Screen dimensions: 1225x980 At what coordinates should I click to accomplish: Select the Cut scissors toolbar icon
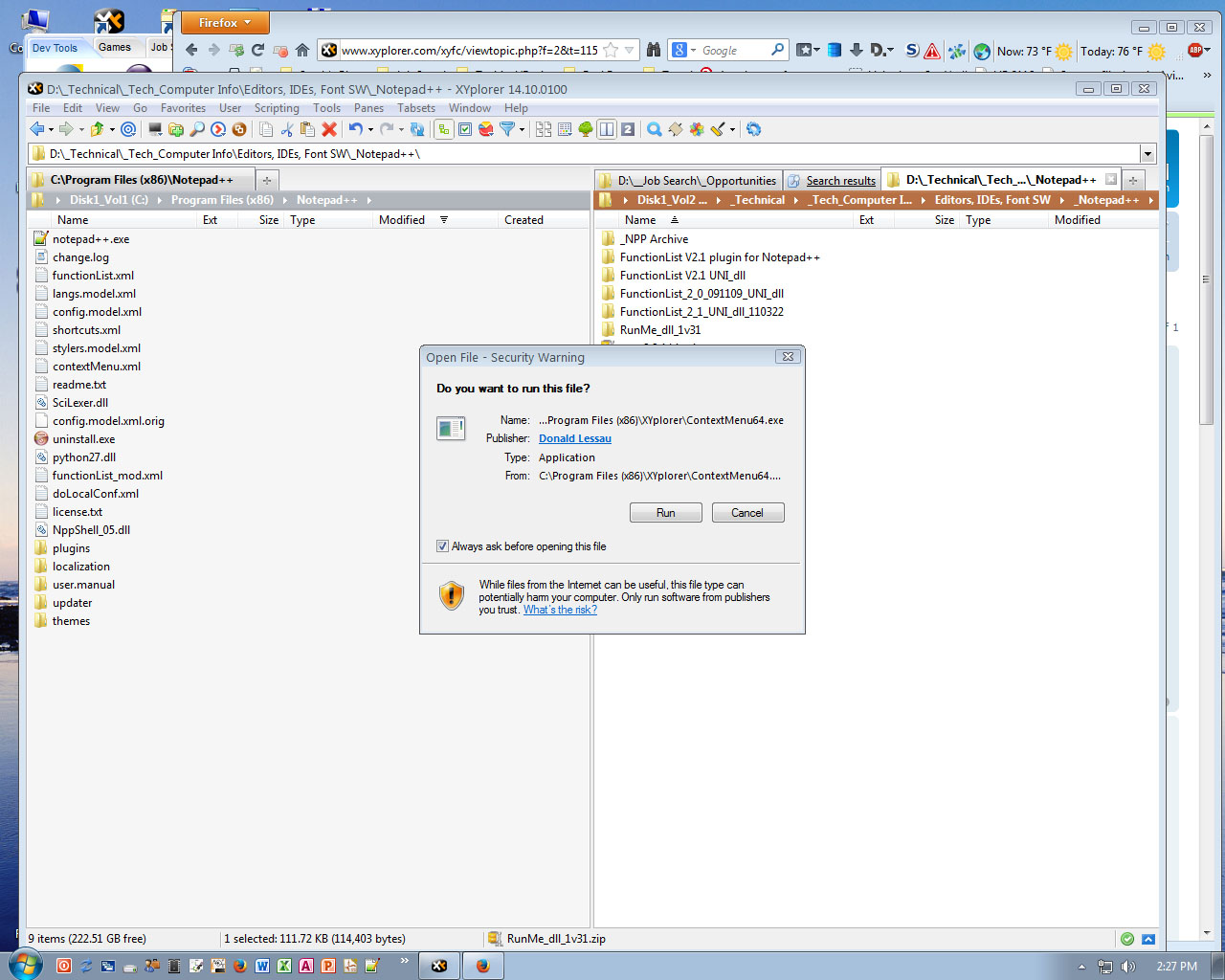(x=289, y=131)
